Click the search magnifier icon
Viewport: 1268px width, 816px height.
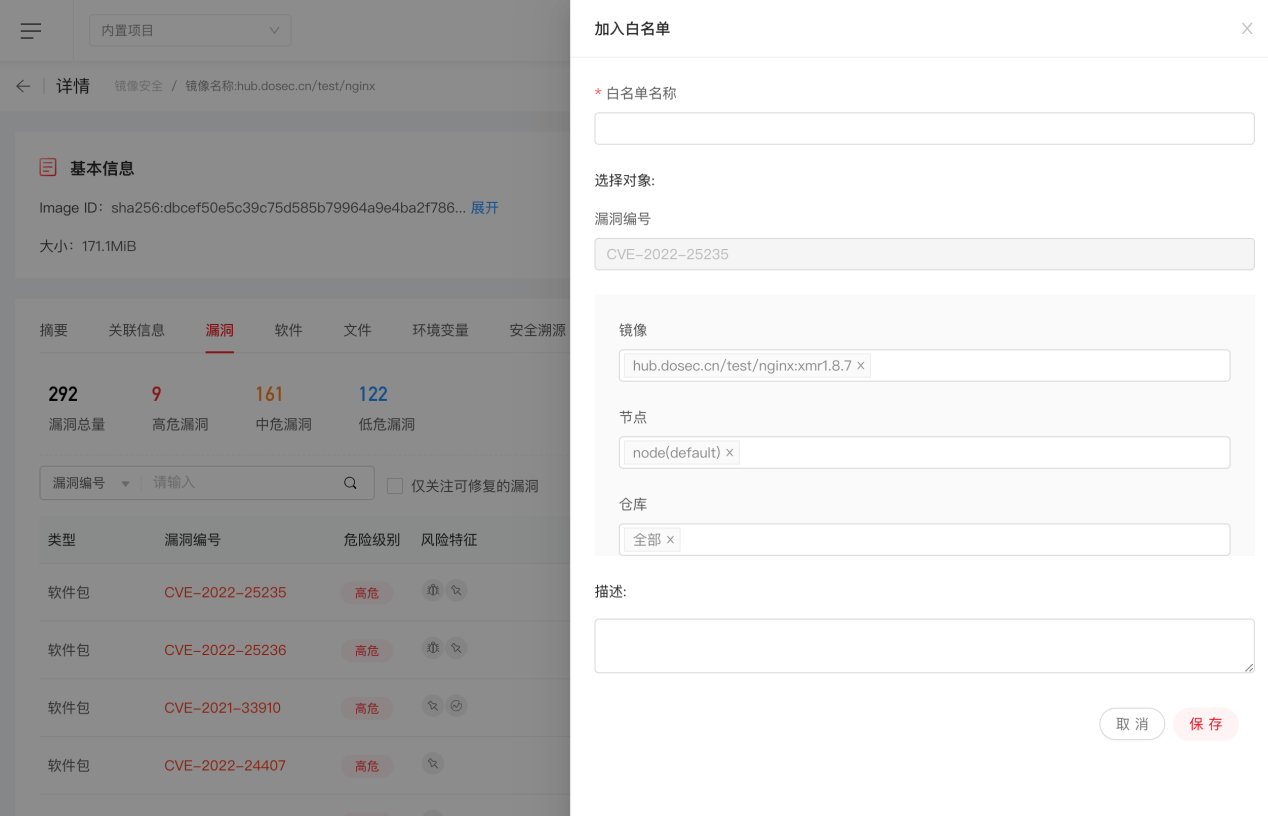[350, 483]
